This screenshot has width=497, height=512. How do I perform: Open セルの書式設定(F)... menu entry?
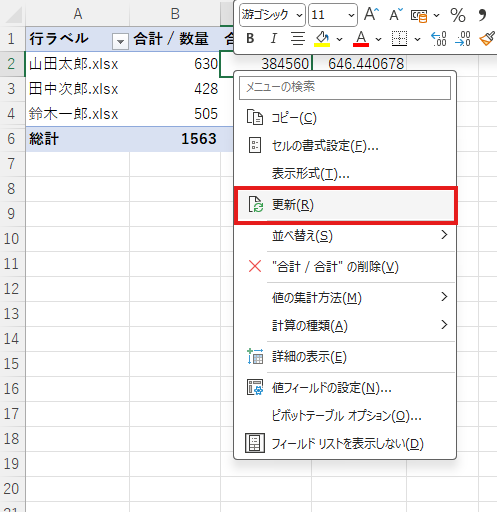click(345, 146)
